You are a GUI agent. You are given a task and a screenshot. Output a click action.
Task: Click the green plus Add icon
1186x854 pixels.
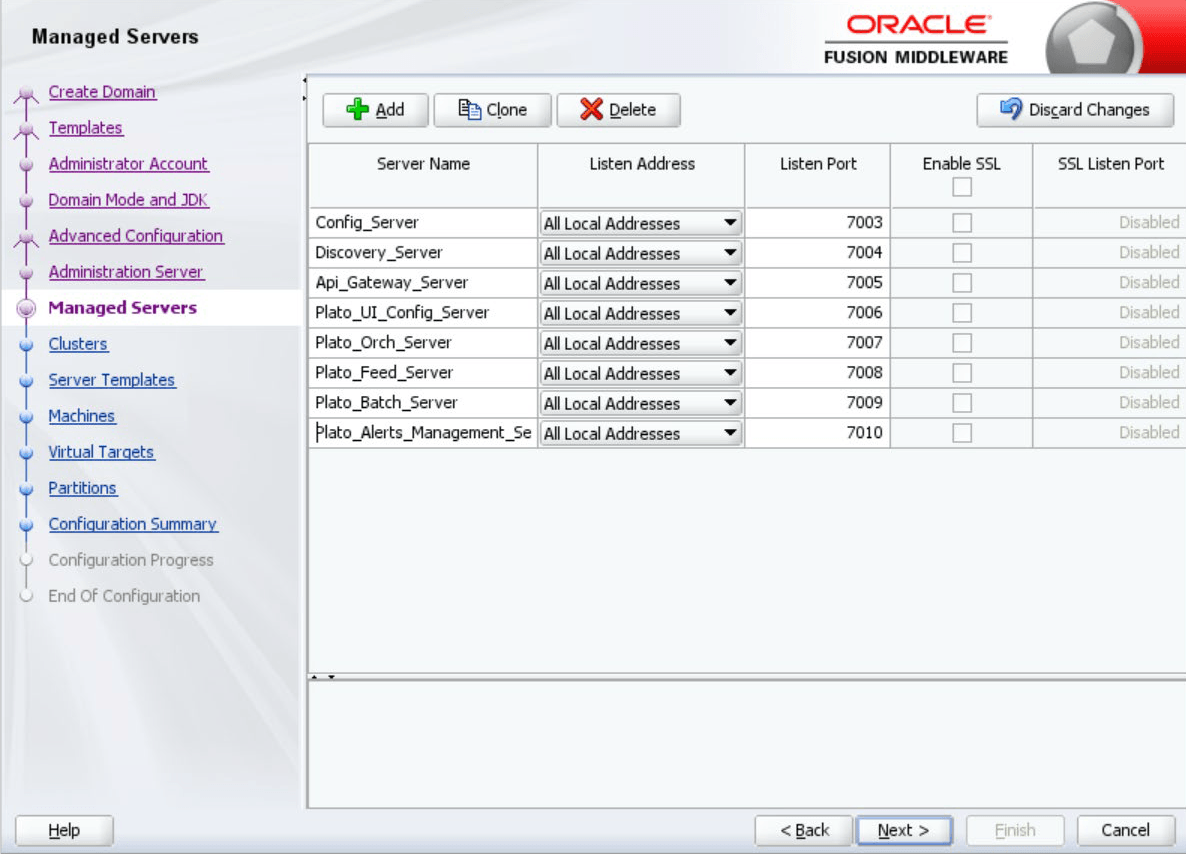click(x=357, y=110)
